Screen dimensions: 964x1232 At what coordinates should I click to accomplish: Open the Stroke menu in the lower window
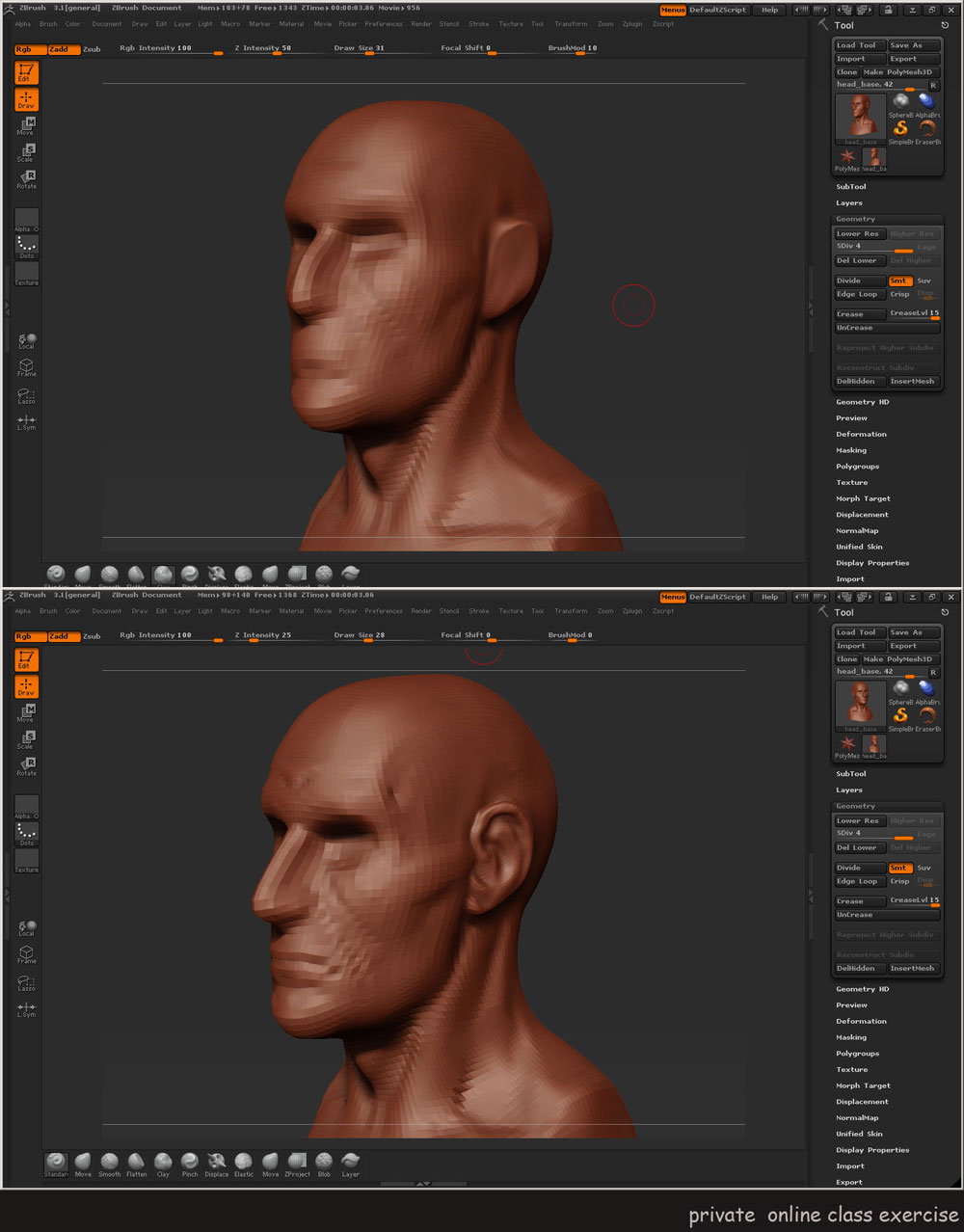point(479,611)
